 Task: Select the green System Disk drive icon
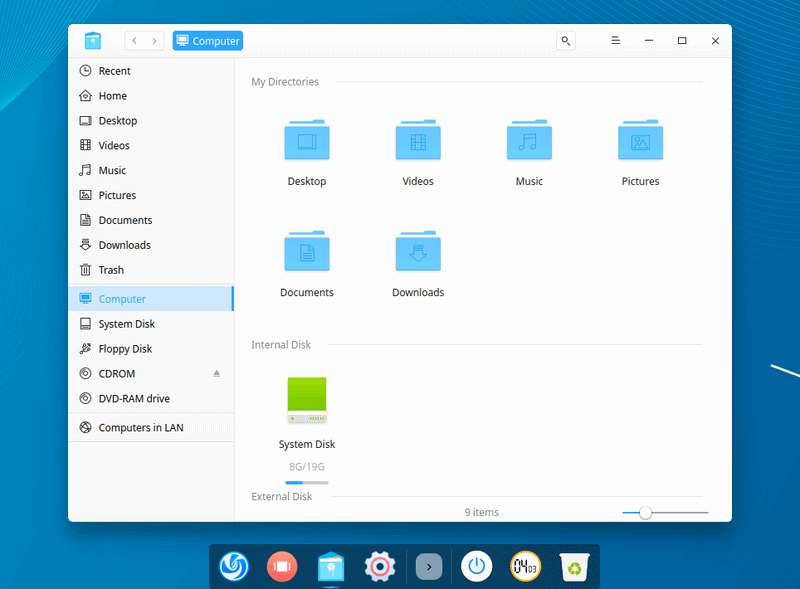click(307, 400)
